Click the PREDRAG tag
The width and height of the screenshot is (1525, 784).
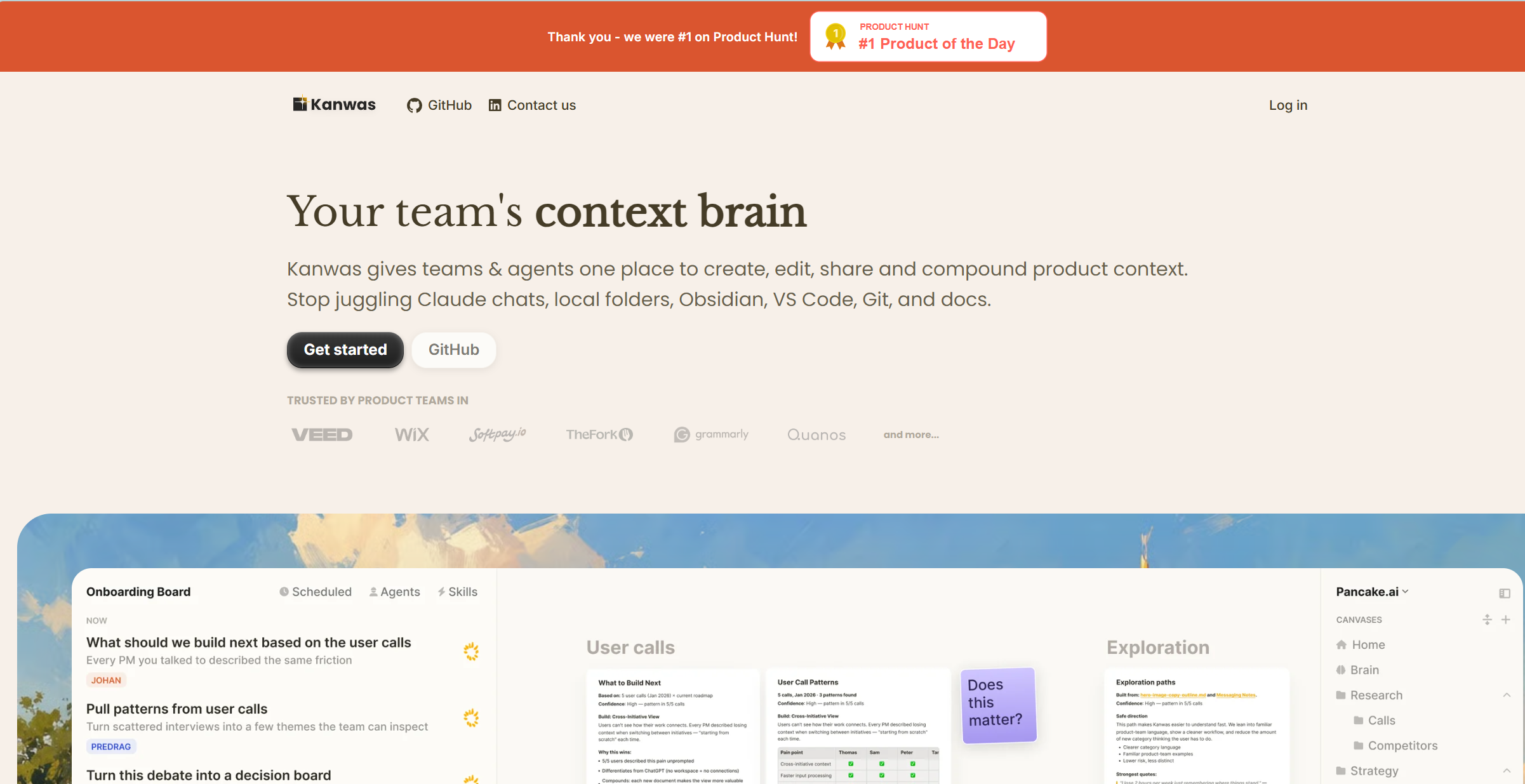point(111,747)
